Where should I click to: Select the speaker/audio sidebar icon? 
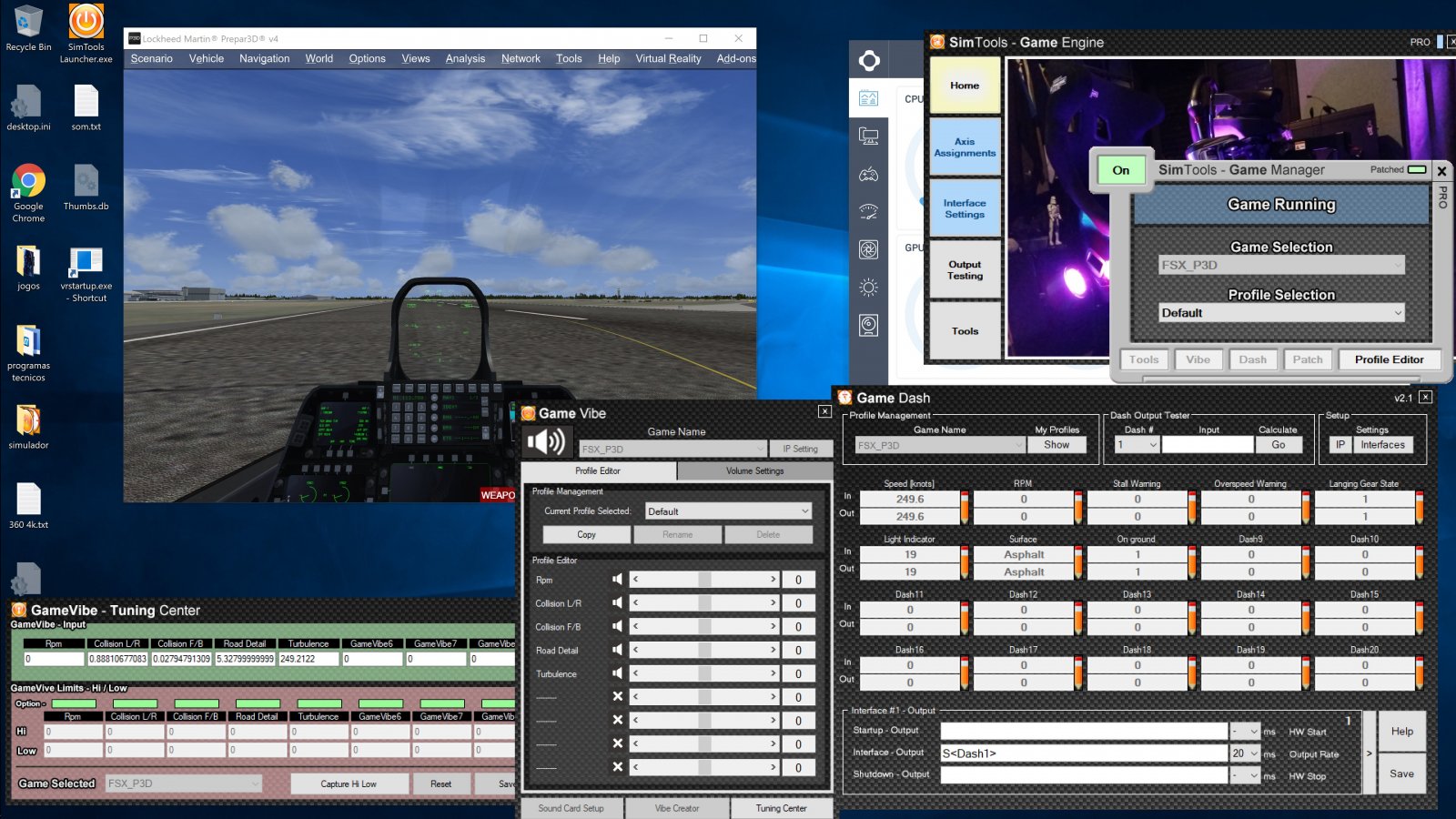(x=869, y=325)
